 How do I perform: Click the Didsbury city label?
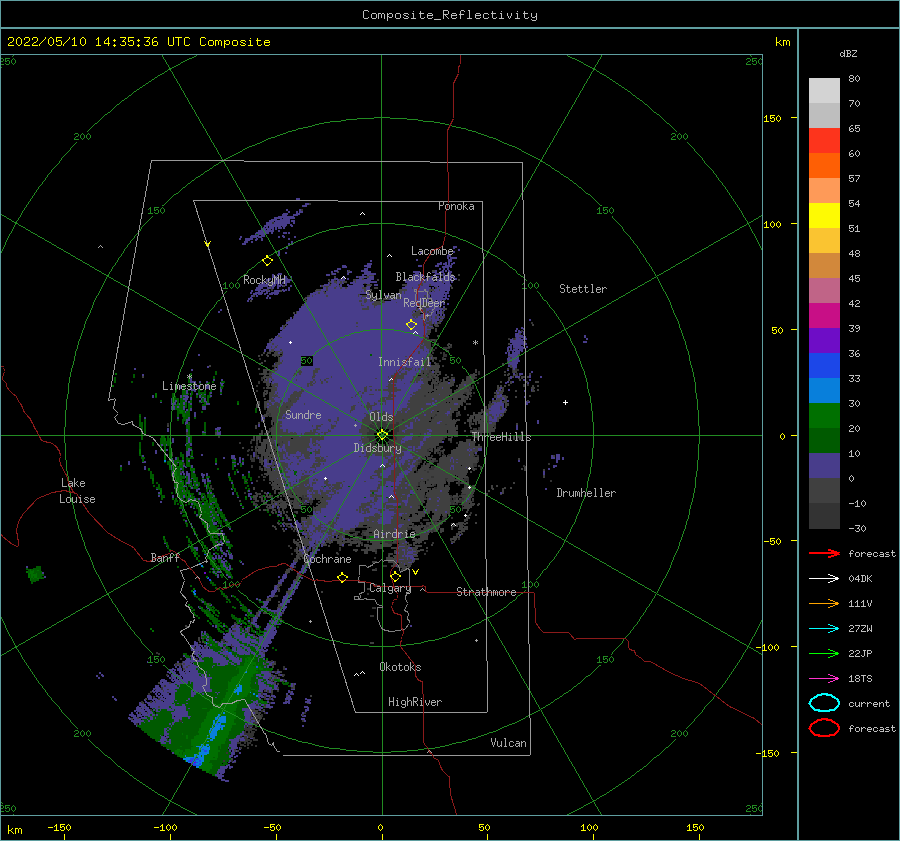[377, 448]
